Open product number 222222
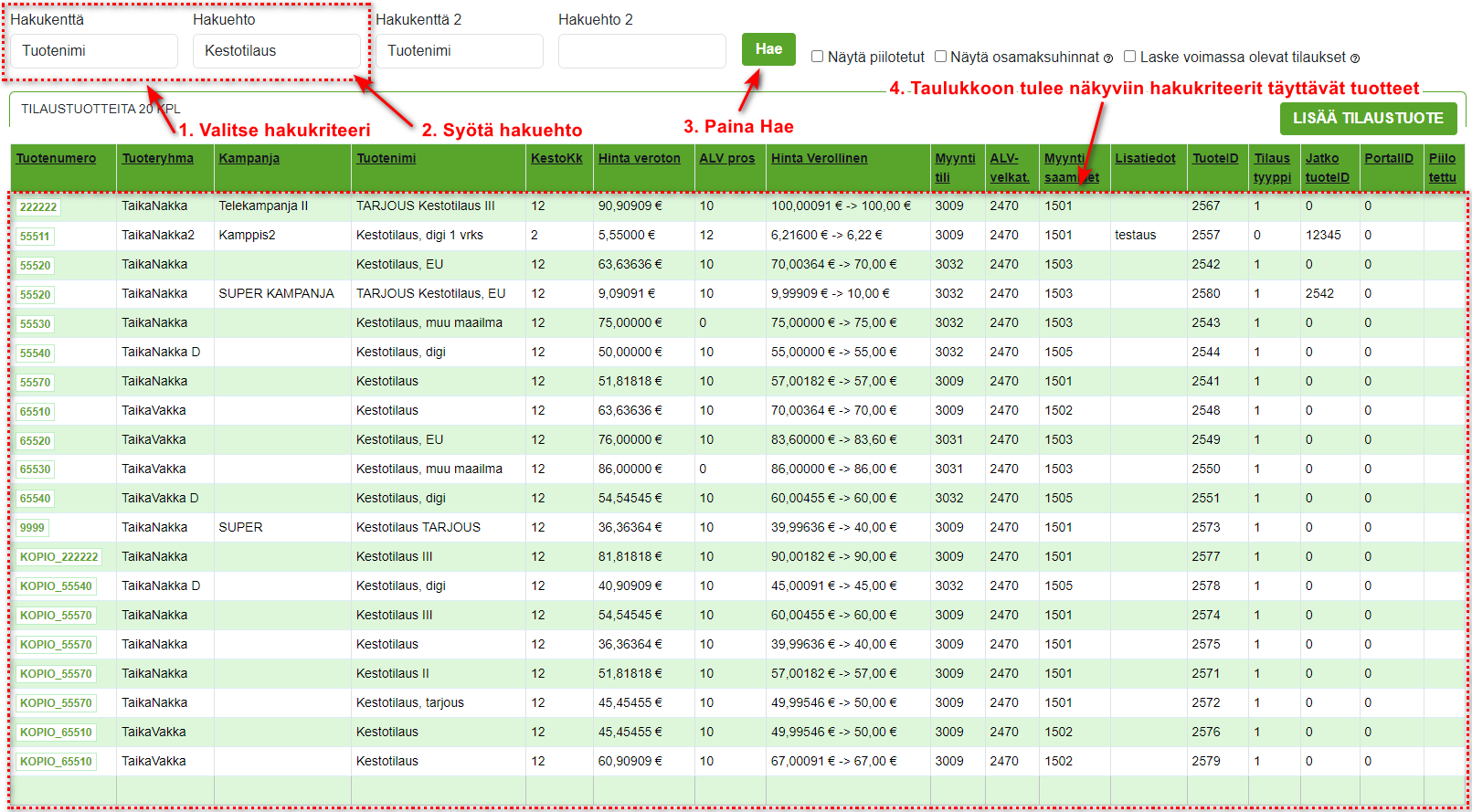This screenshot has height=812, width=1472. (38, 207)
